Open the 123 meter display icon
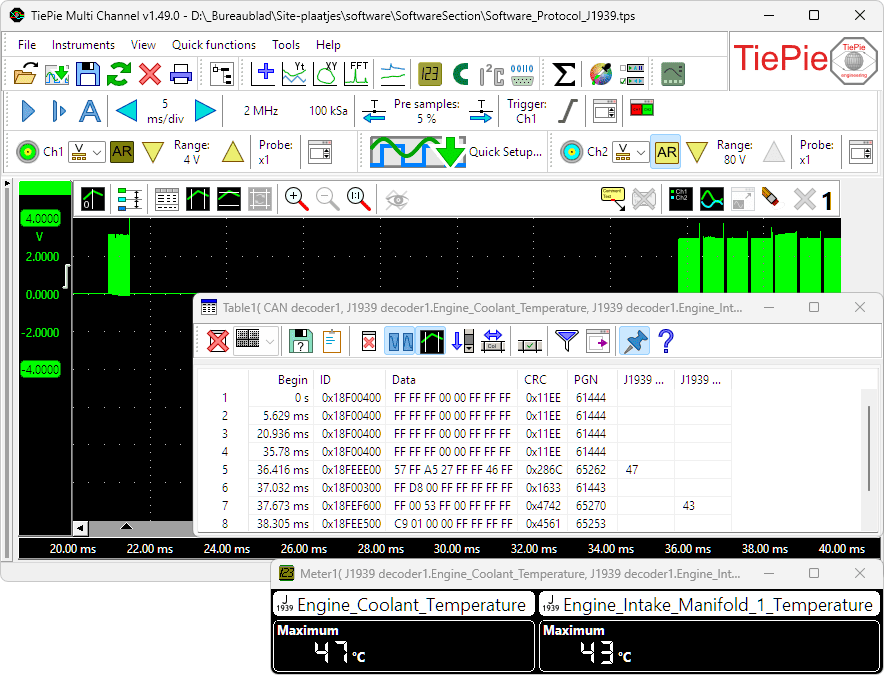Screen dimensions: 884x675 [x=430, y=74]
